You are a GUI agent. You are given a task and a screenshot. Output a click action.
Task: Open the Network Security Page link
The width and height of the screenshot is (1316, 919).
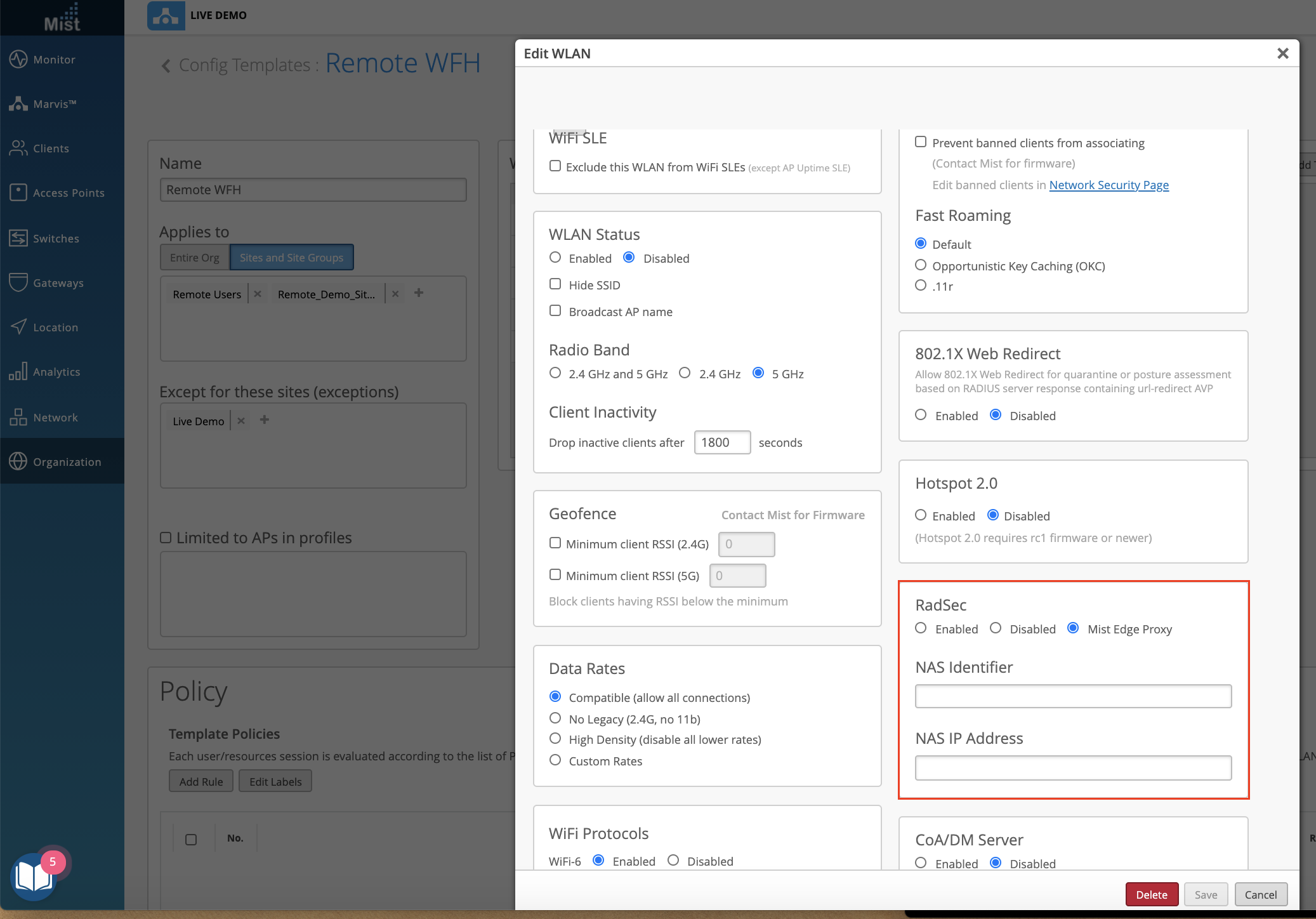point(1109,185)
